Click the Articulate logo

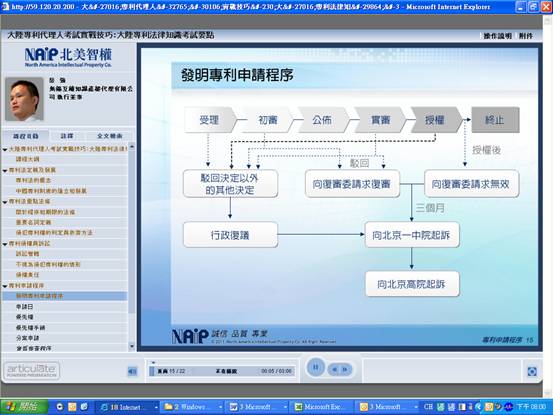(31, 370)
